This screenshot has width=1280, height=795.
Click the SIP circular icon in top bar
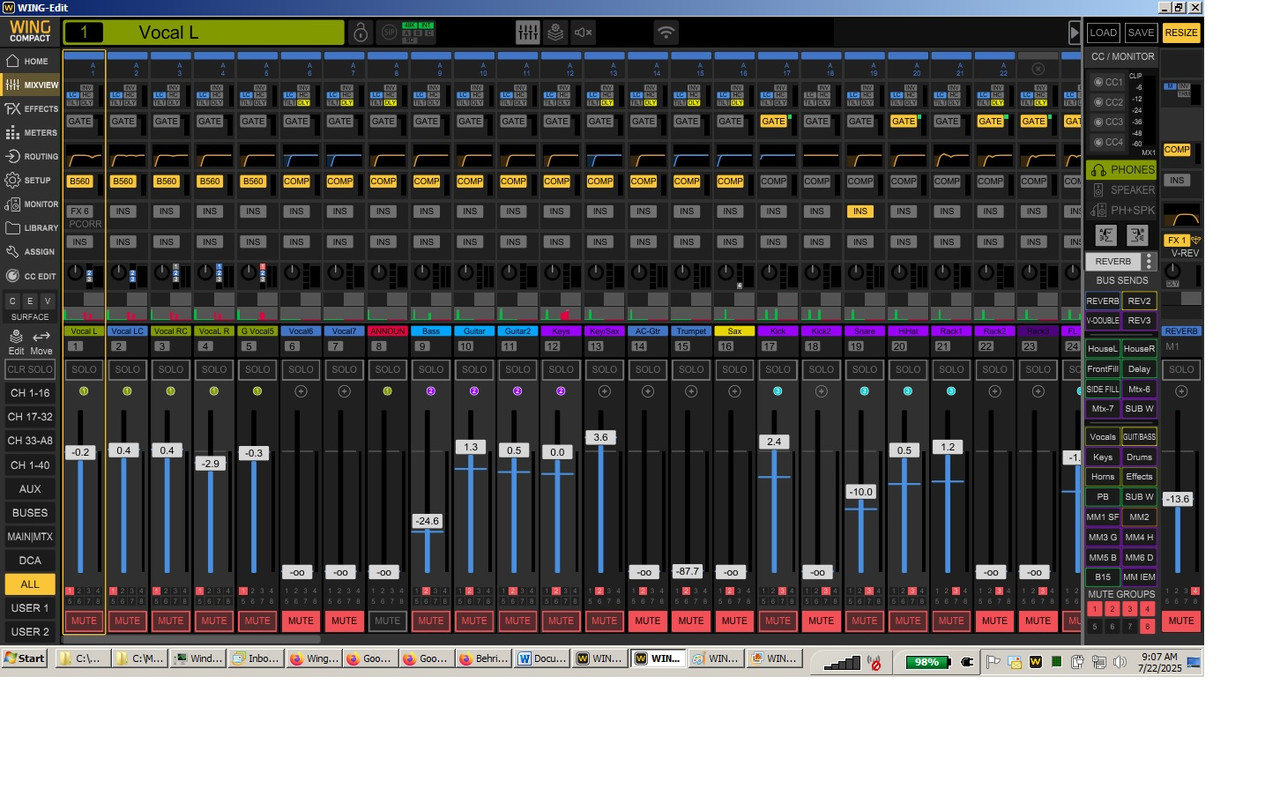click(x=387, y=33)
